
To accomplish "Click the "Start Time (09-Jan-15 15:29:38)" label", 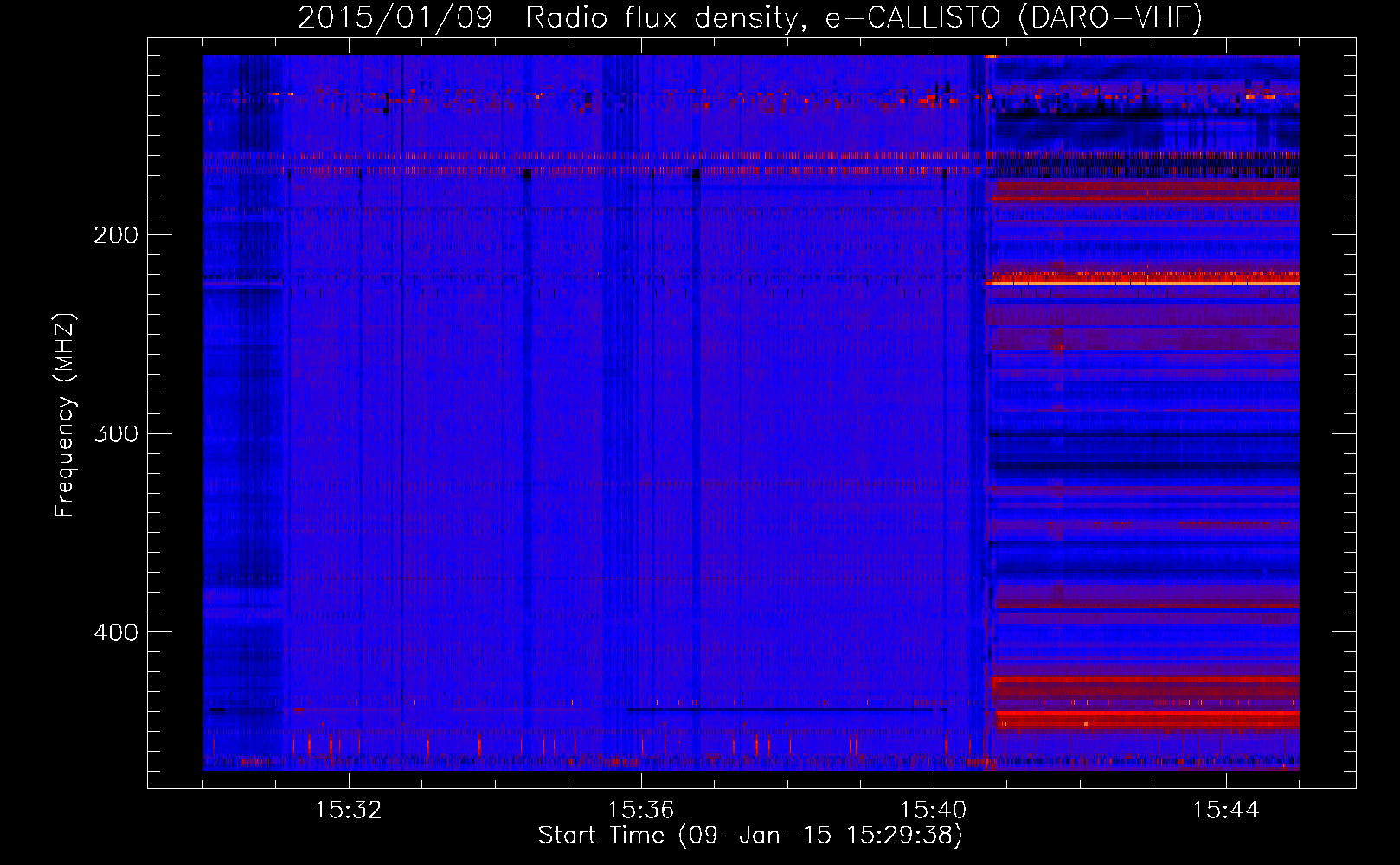I will (x=750, y=836).
